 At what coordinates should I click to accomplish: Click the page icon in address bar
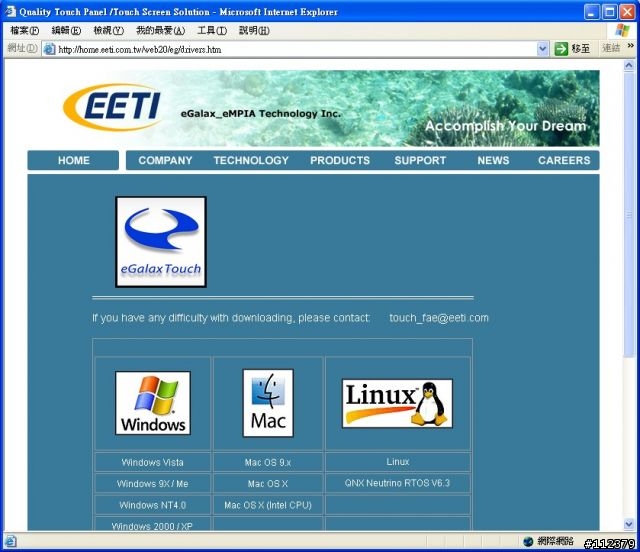(x=49, y=49)
